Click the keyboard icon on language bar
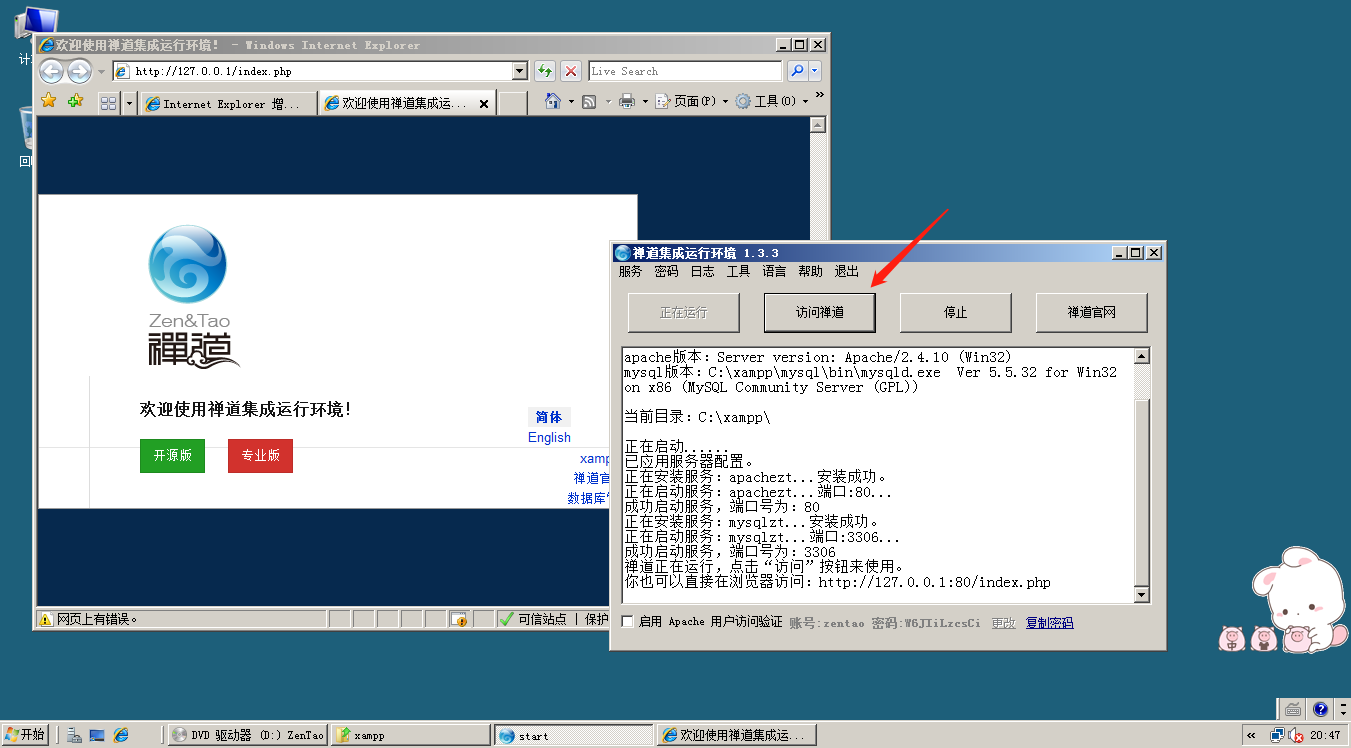The image size is (1351, 748). tap(1293, 709)
